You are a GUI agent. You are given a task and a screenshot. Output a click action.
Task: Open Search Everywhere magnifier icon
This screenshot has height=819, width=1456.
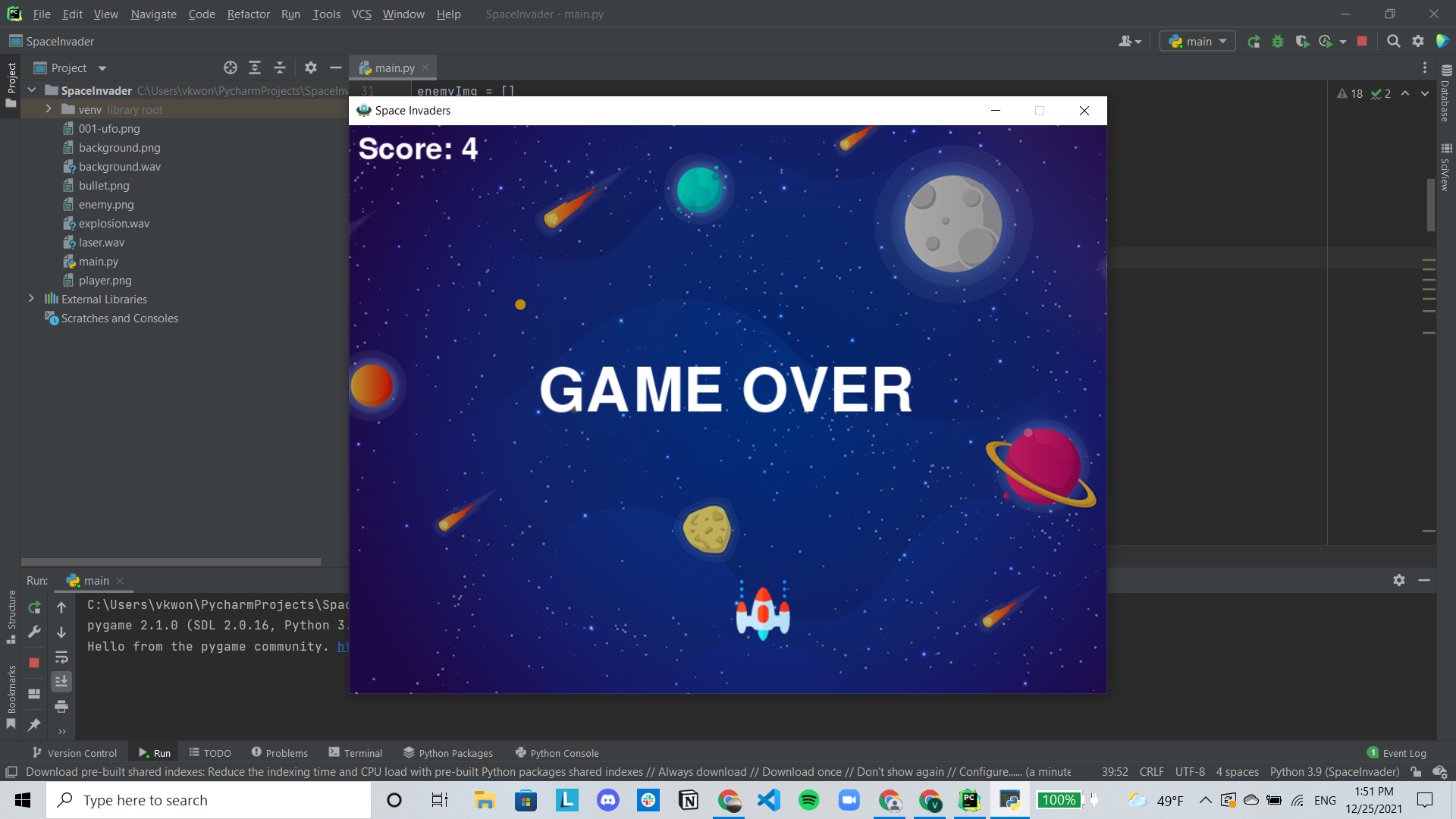(1394, 42)
